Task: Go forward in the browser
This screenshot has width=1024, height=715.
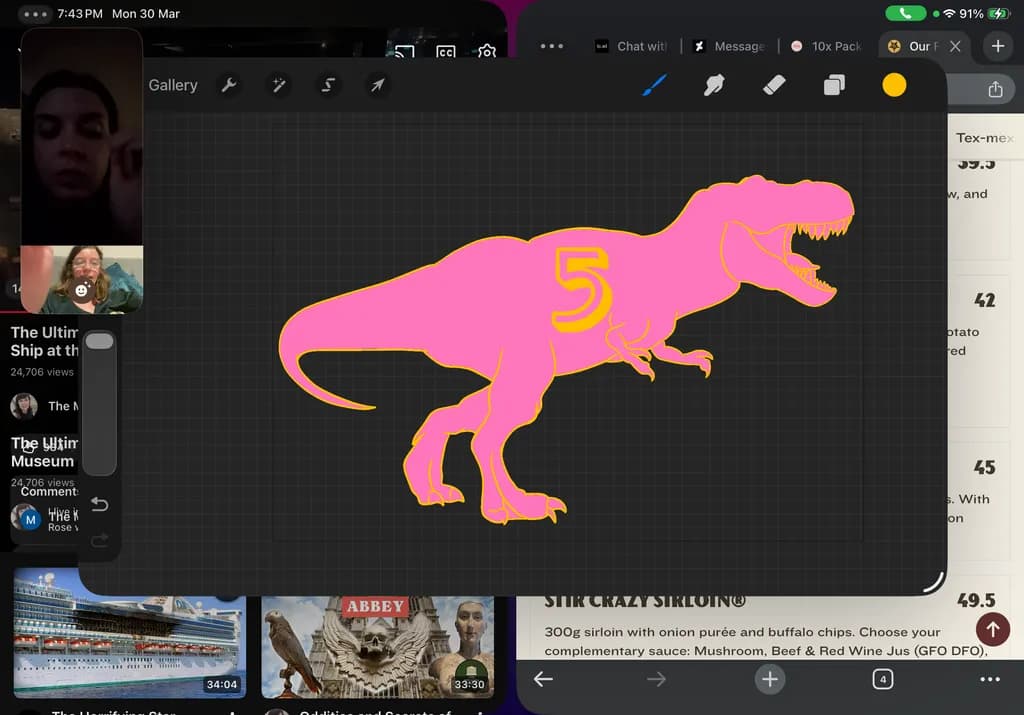Action: [656, 680]
